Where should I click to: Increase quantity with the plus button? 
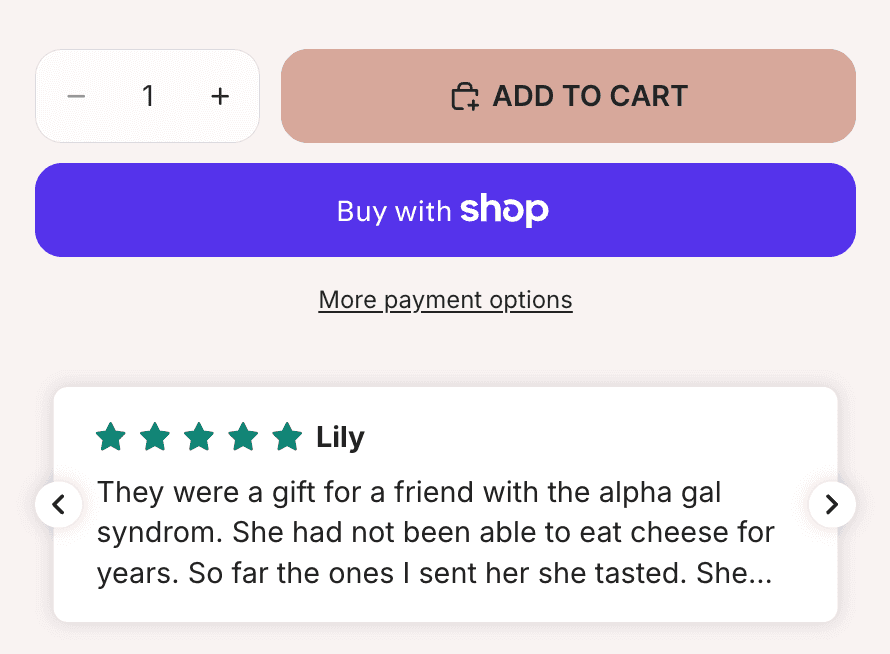click(220, 96)
